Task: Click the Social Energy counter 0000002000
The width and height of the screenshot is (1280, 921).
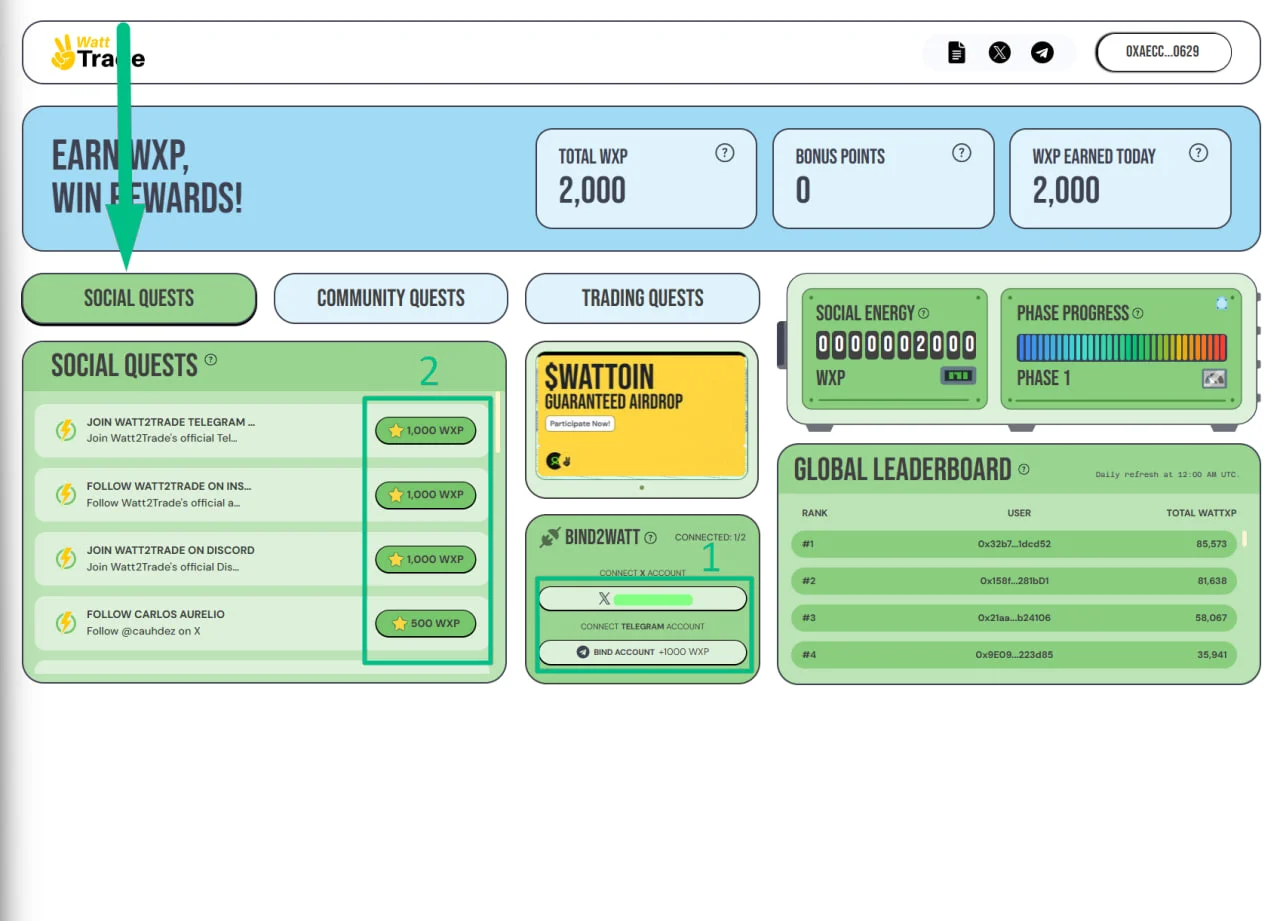Action: [896, 345]
